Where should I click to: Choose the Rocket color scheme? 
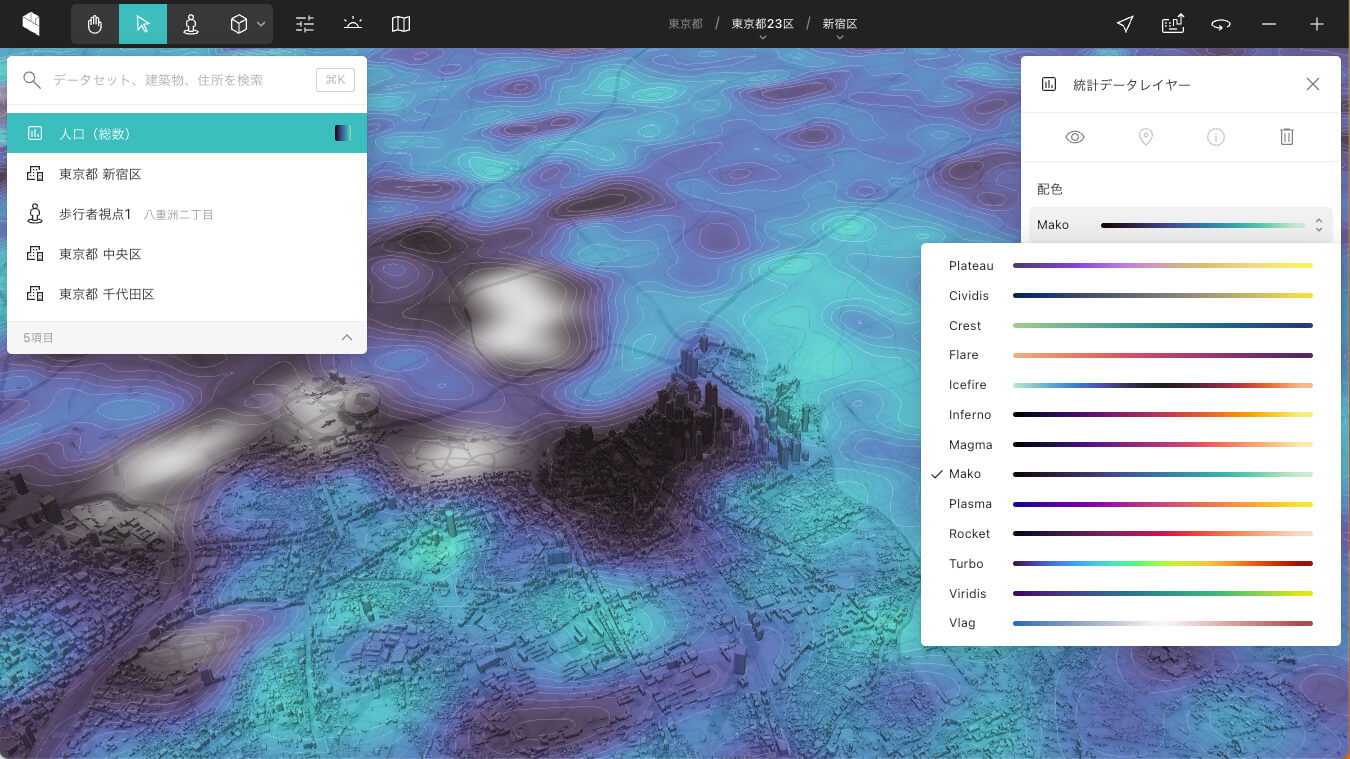tap(1130, 534)
